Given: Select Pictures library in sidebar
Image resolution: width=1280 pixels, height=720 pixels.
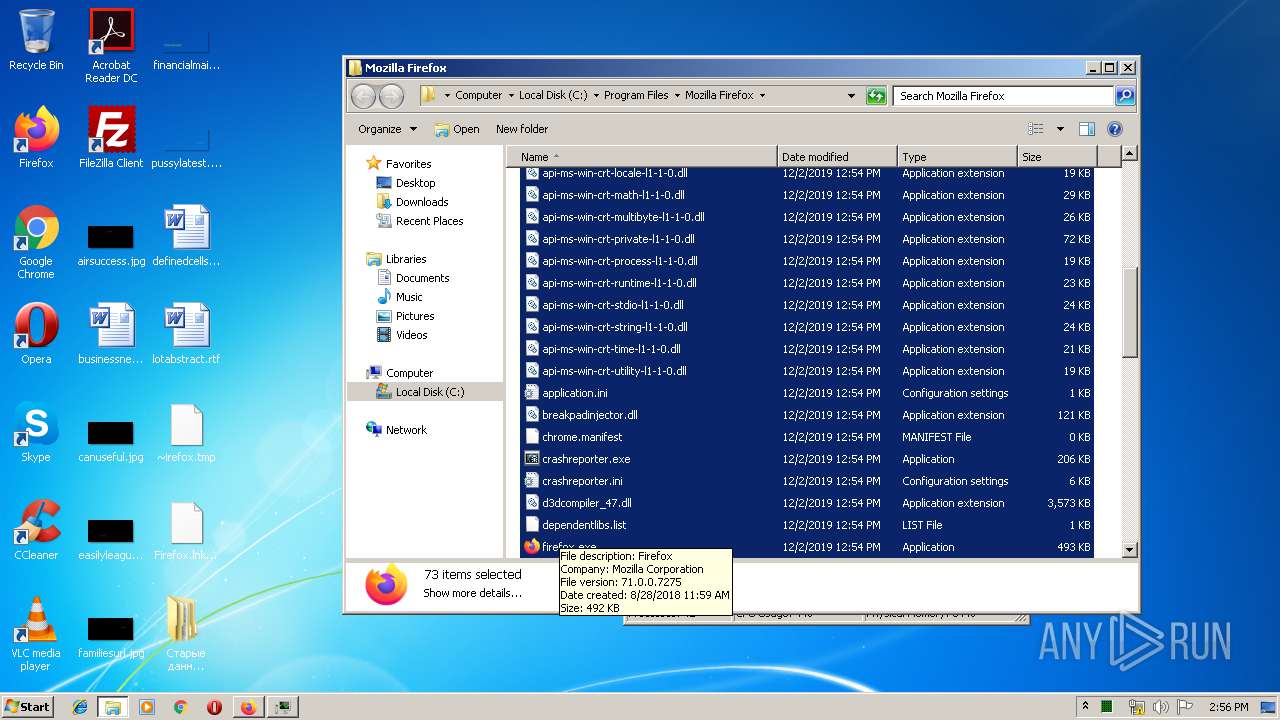Looking at the screenshot, I should click(x=415, y=316).
